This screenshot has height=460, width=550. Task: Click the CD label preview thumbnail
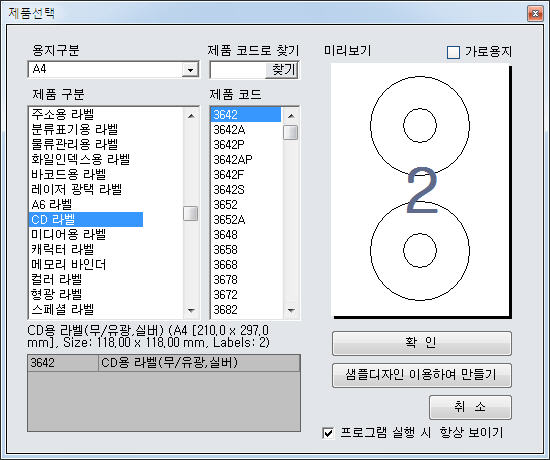click(420, 190)
